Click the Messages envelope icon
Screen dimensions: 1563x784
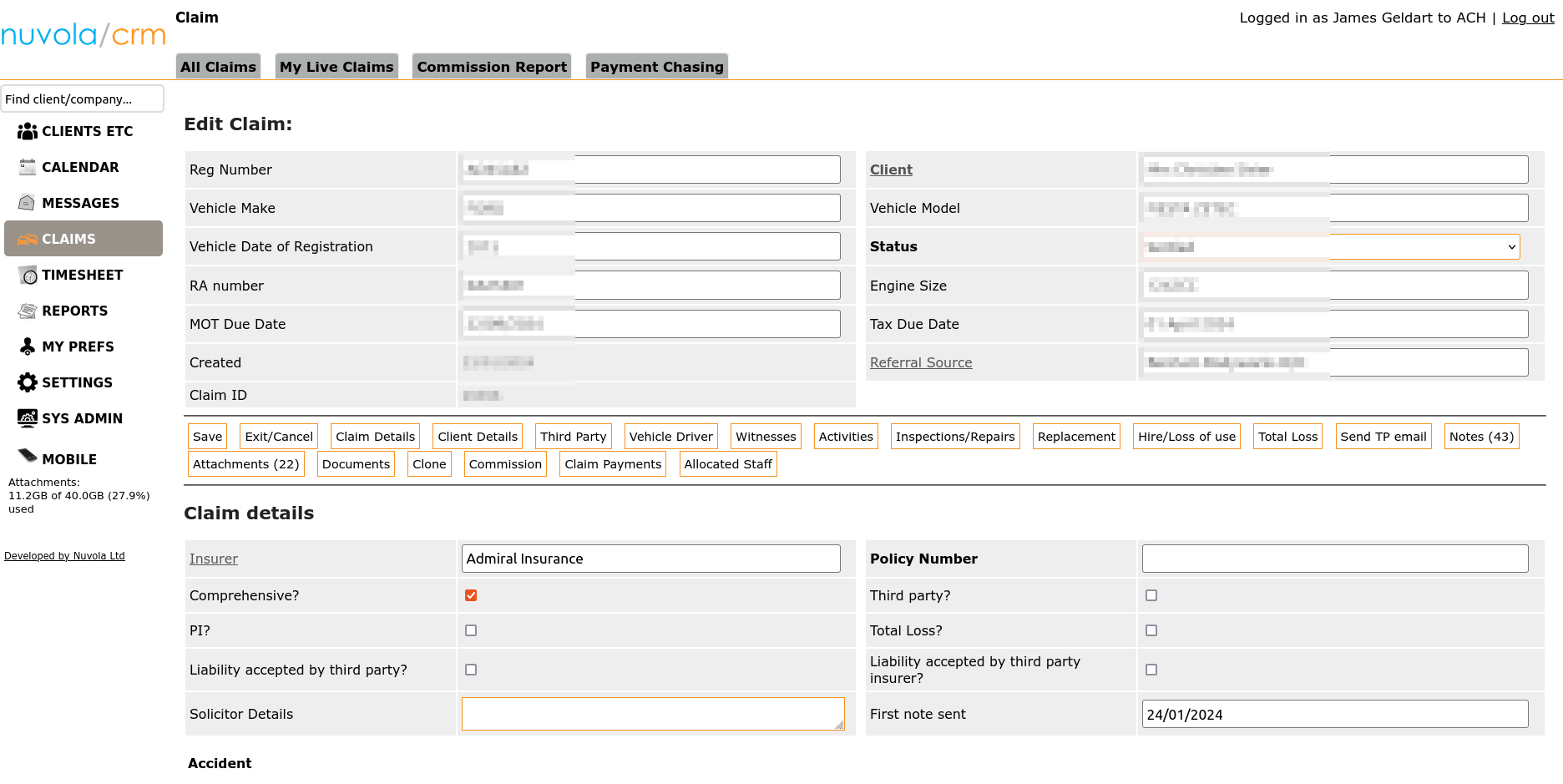point(28,203)
